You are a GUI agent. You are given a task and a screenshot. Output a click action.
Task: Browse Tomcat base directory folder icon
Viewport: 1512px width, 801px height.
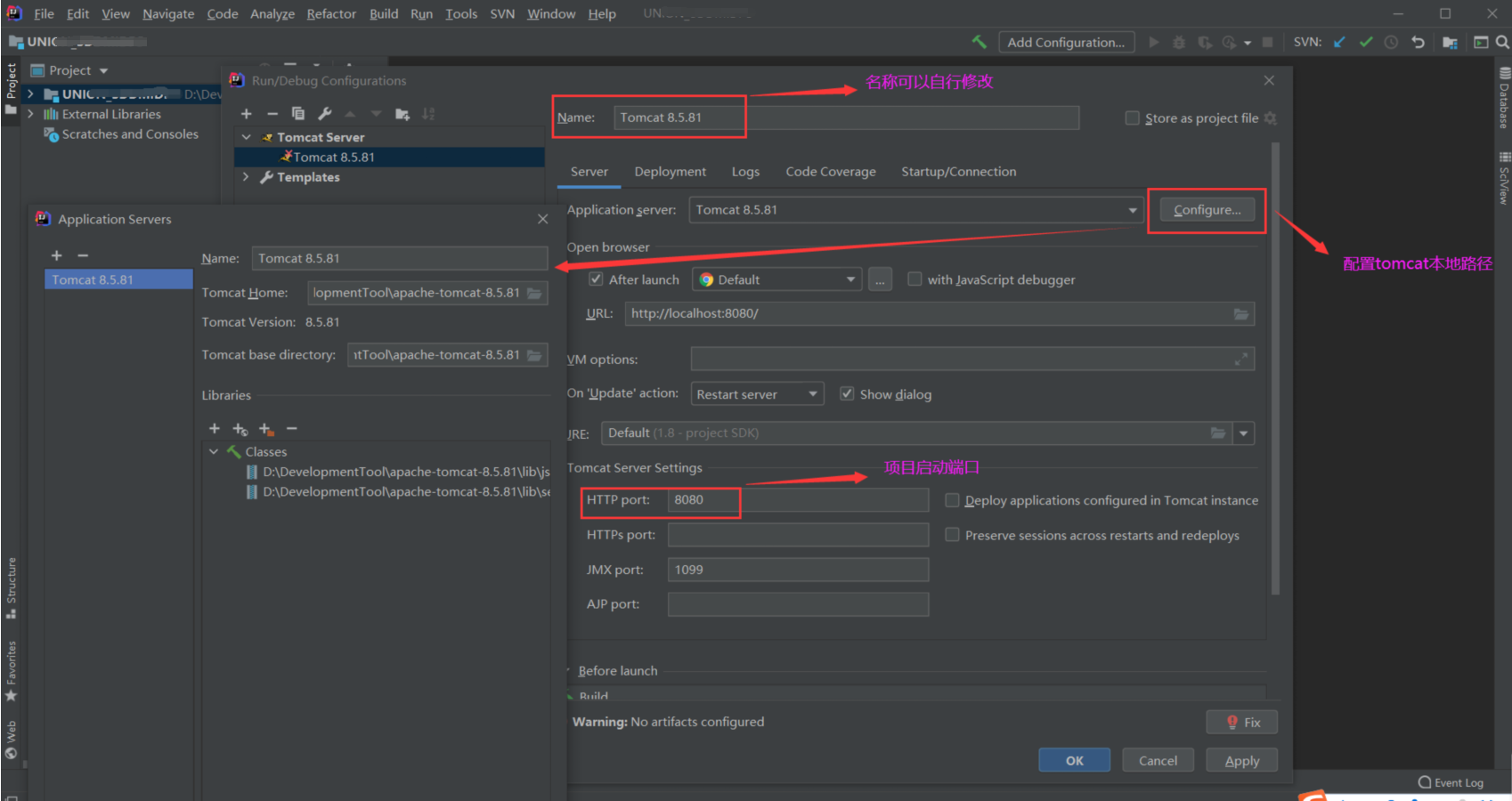point(534,355)
